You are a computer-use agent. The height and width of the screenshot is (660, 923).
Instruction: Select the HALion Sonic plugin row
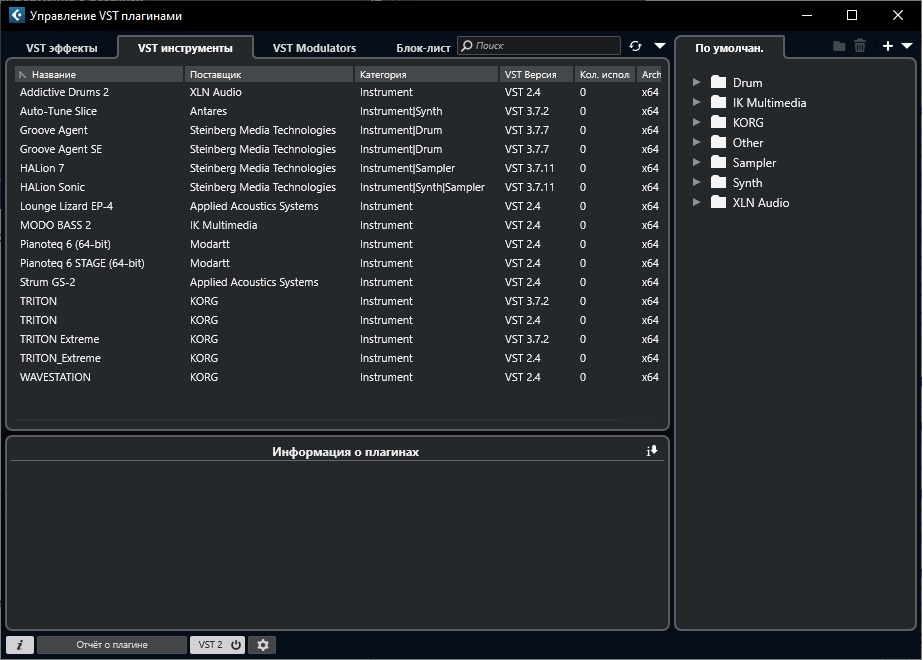52,187
